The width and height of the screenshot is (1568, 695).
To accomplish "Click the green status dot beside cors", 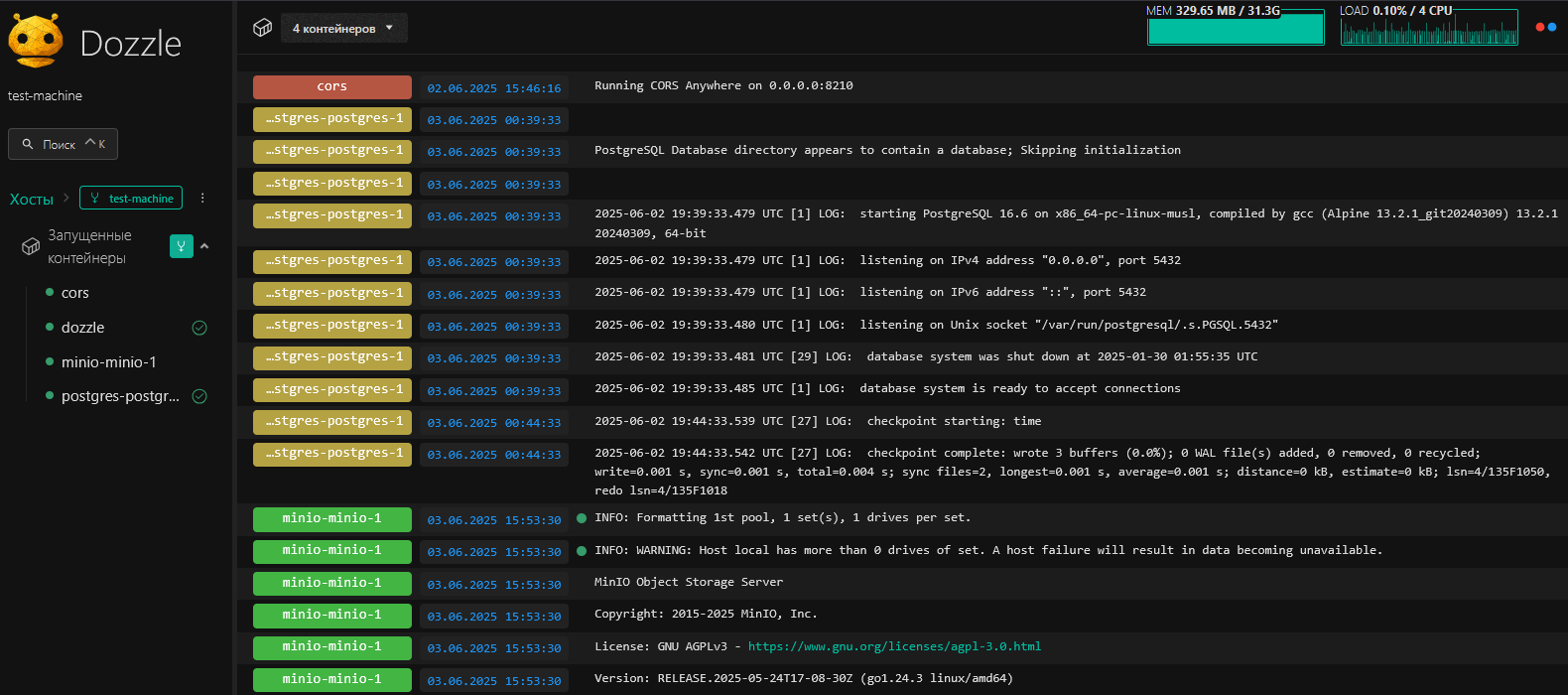I will pos(50,292).
